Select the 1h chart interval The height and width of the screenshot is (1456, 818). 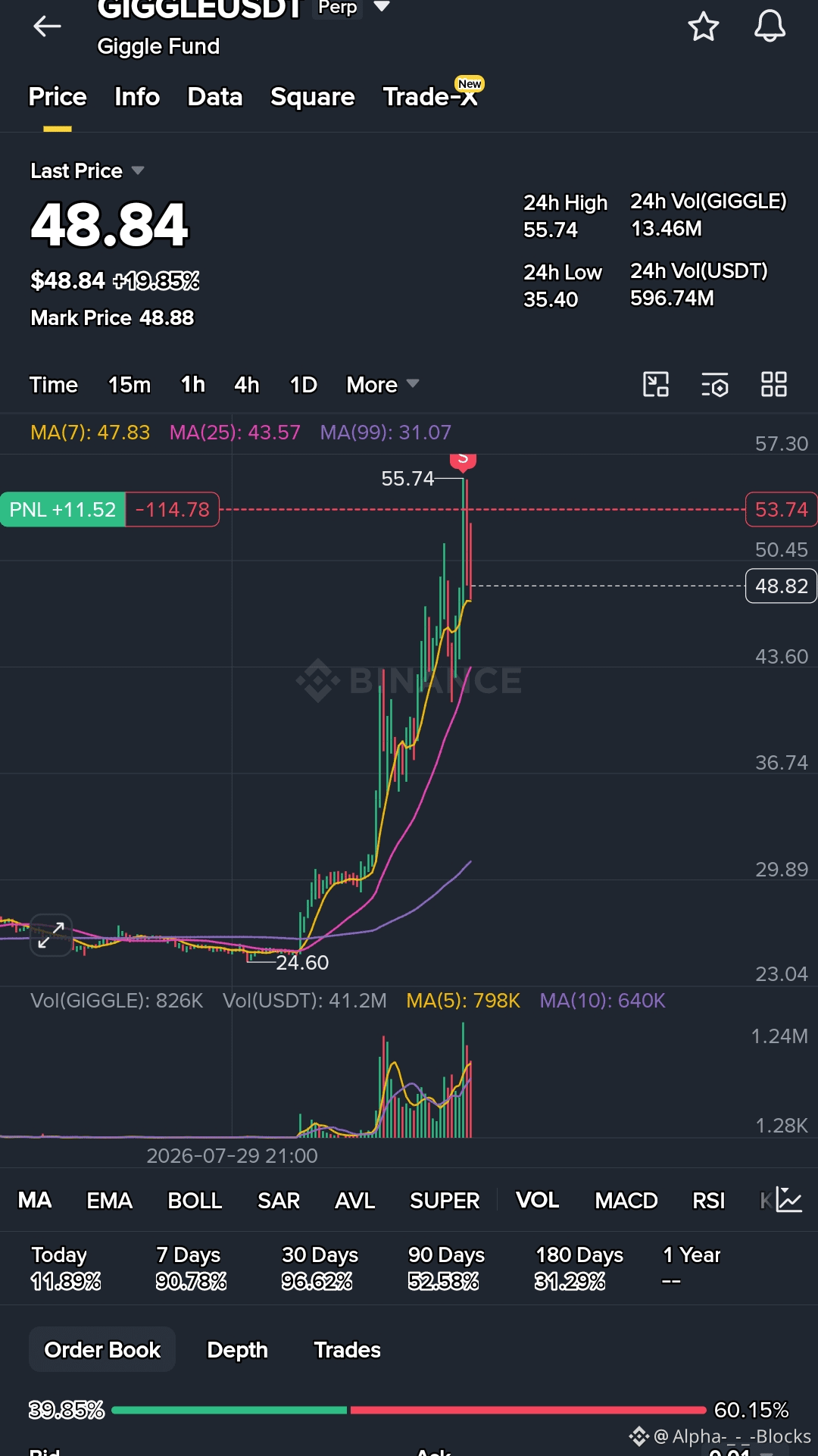[193, 385]
